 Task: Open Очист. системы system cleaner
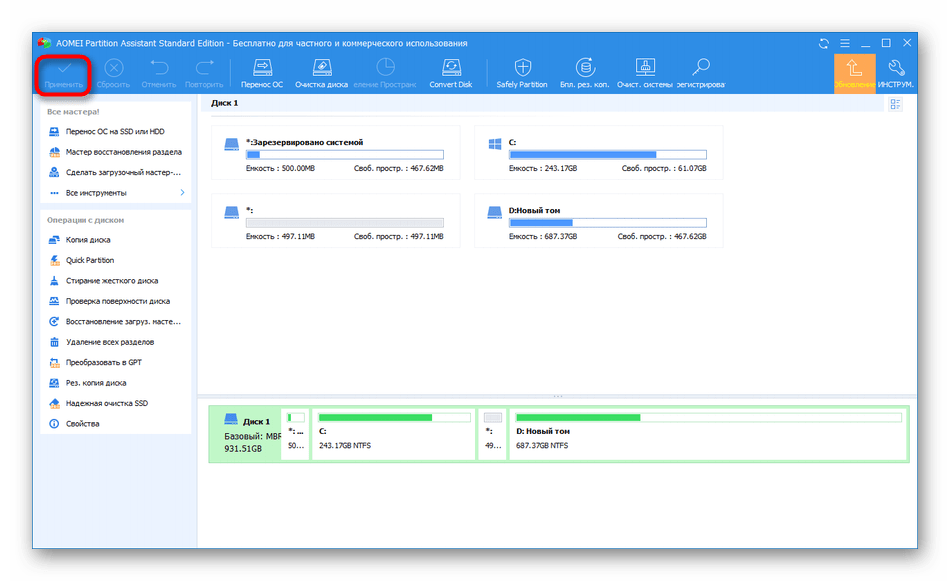tap(643, 73)
